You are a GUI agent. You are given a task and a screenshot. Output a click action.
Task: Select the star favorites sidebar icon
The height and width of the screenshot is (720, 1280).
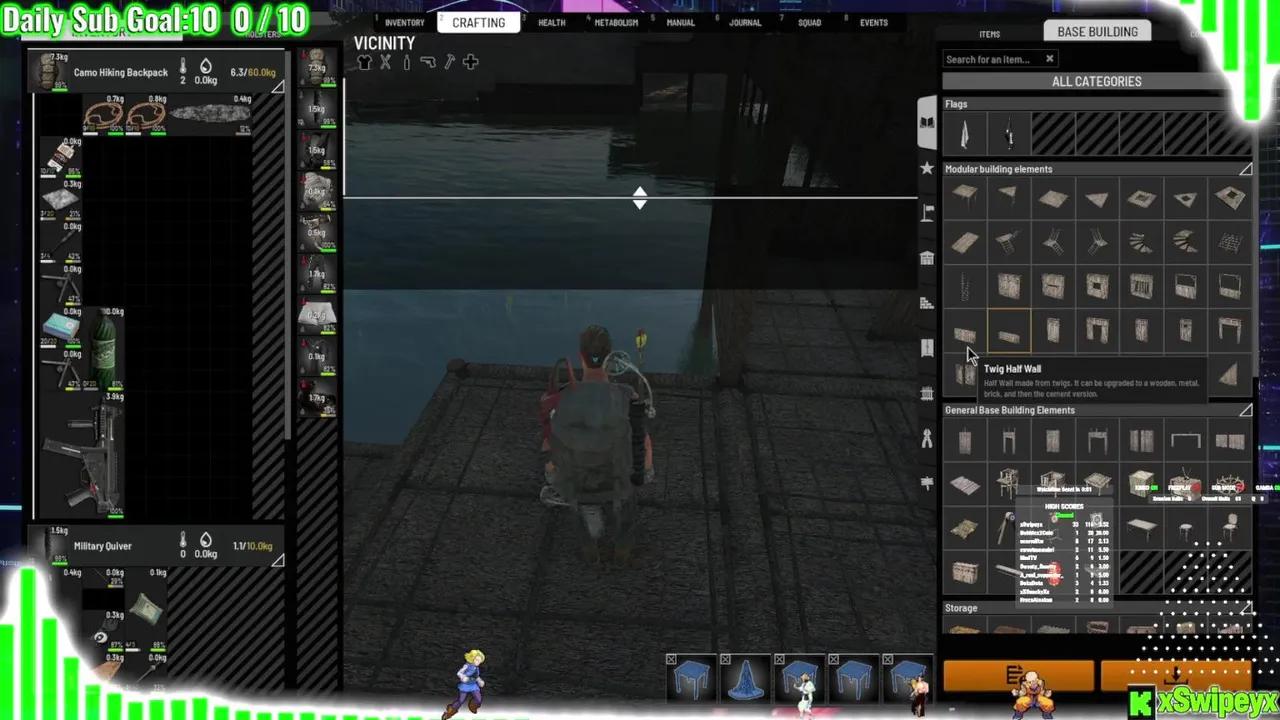(x=927, y=168)
